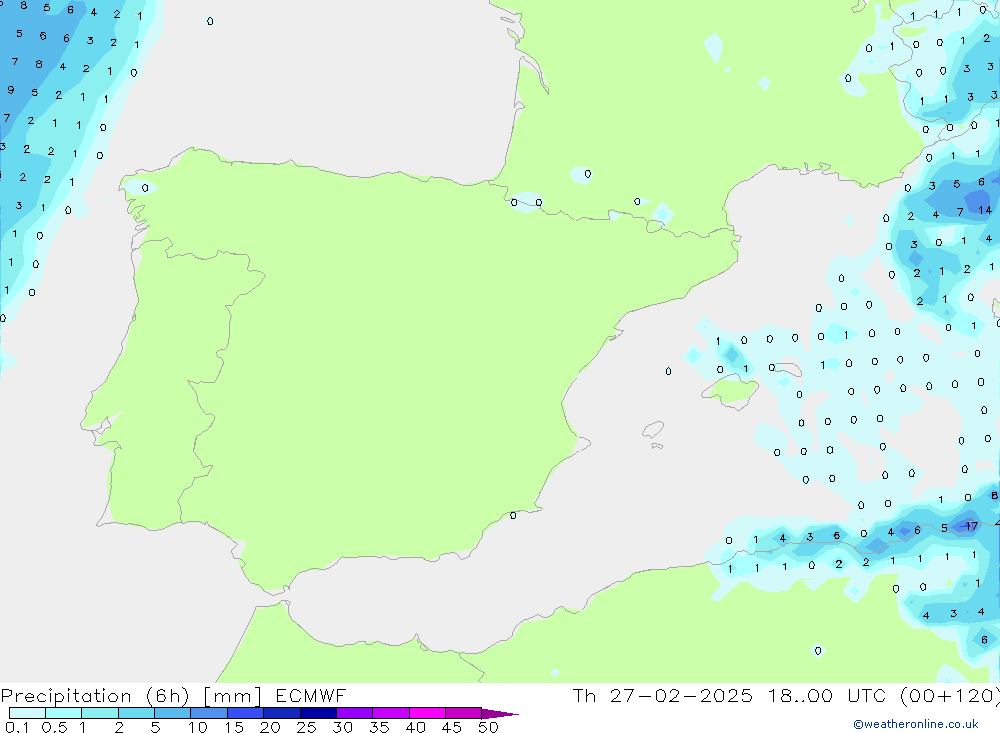The width and height of the screenshot is (1000, 733).
Task: Click the '30' legend scale label
Action: (342, 727)
